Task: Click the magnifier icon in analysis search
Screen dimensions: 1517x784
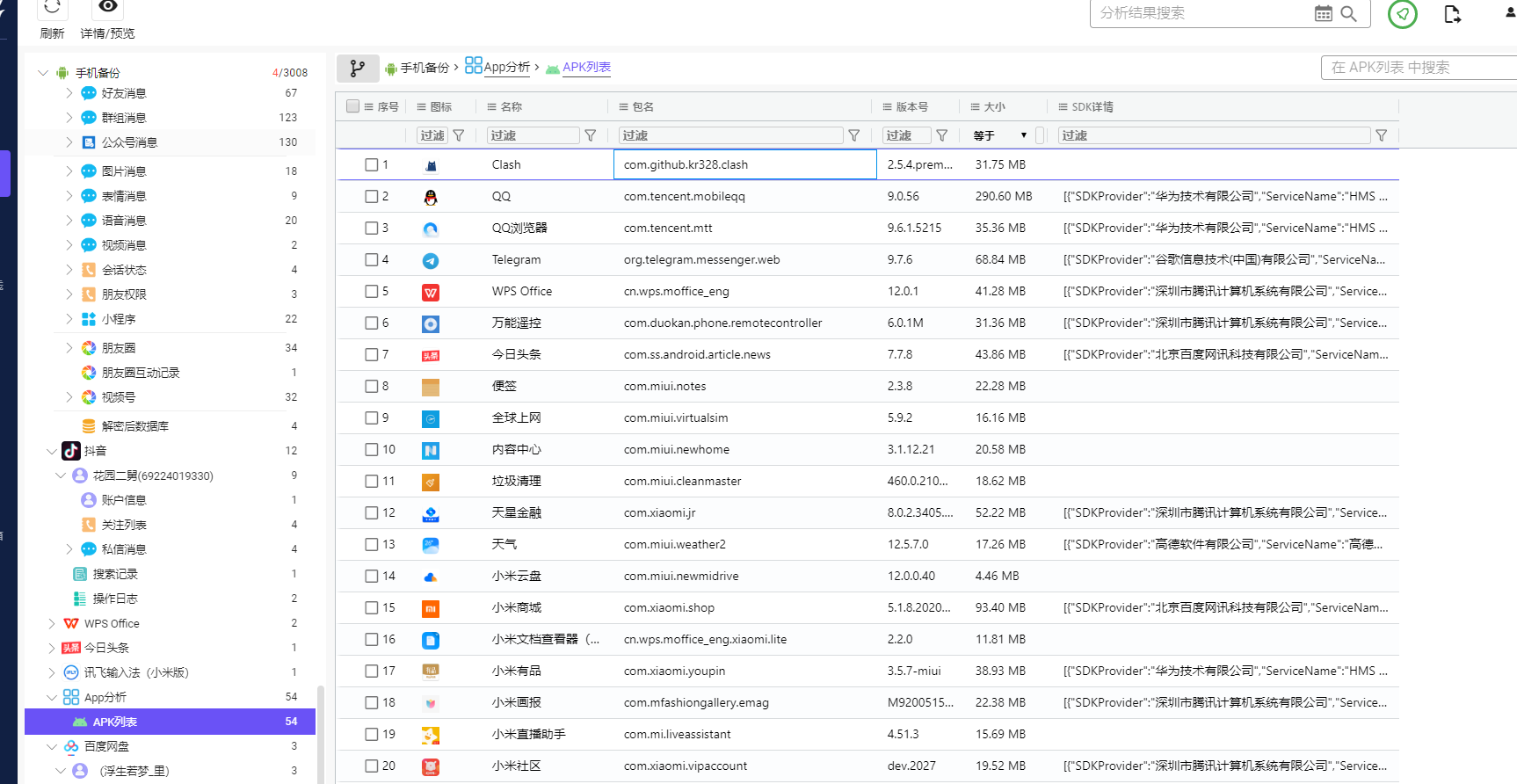Action: 1348,13
